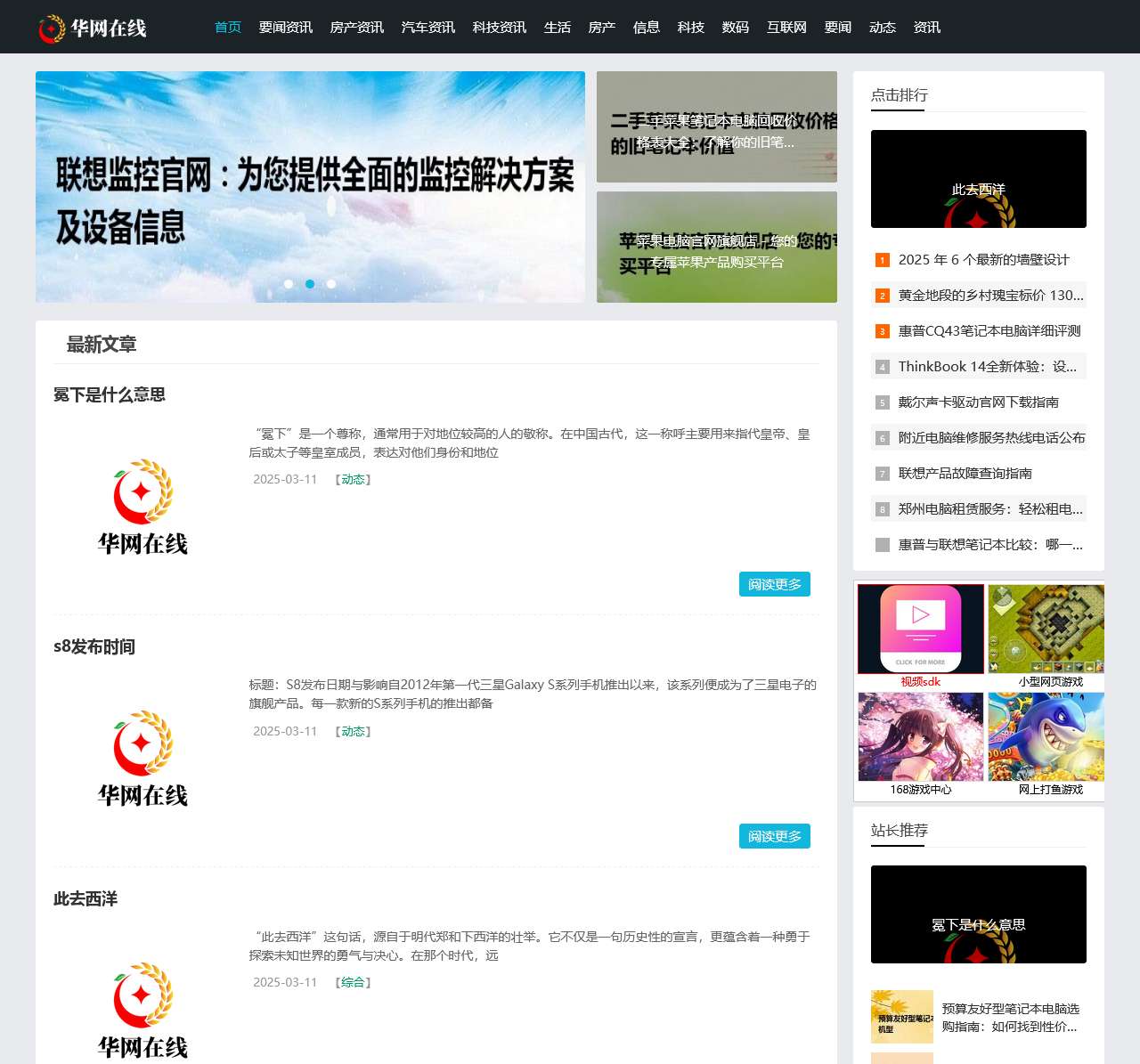
Task: Click the 华网在线 logo in header
Action: coord(93,28)
